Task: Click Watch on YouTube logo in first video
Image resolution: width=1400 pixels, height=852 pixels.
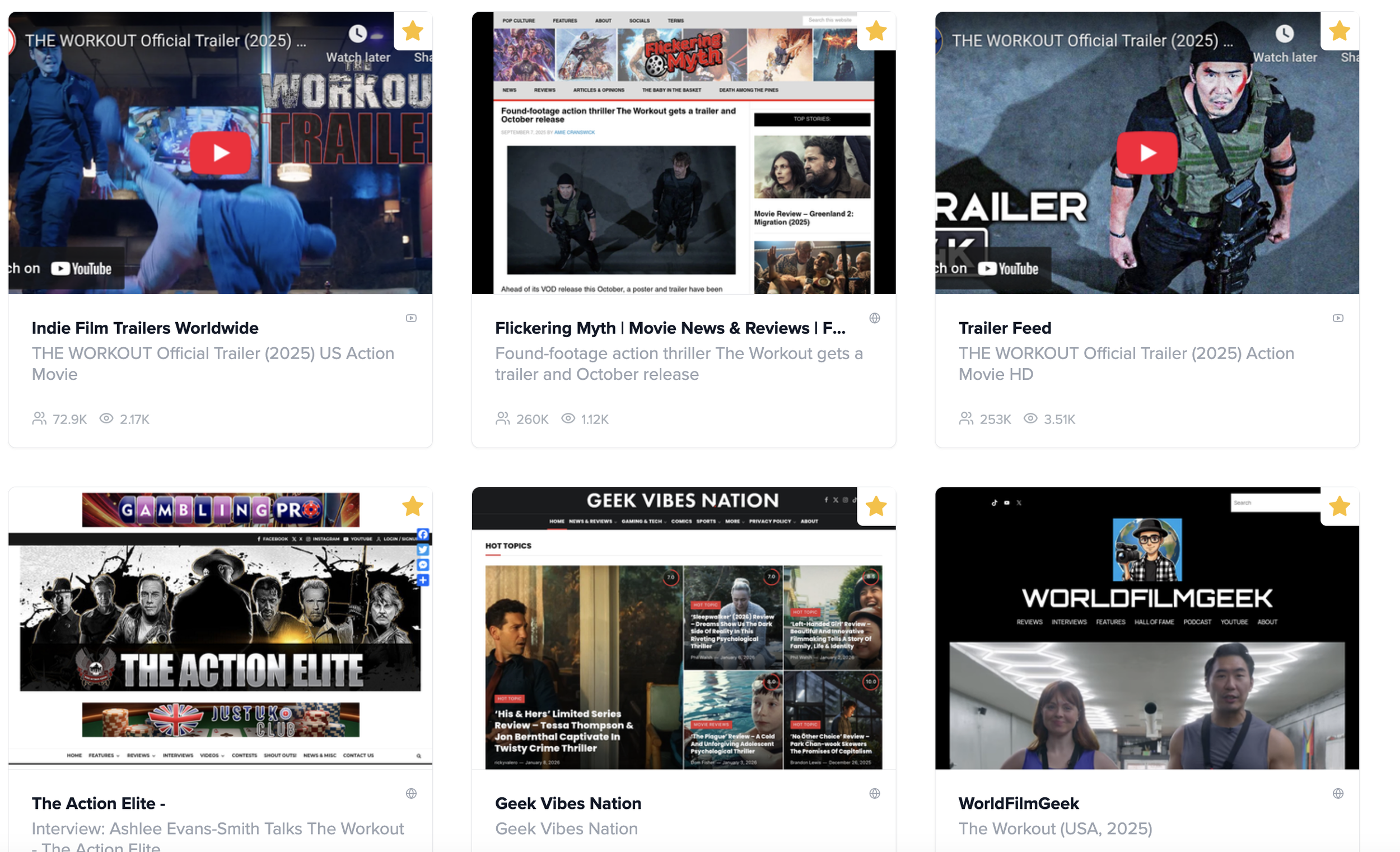Action: tap(81, 269)
